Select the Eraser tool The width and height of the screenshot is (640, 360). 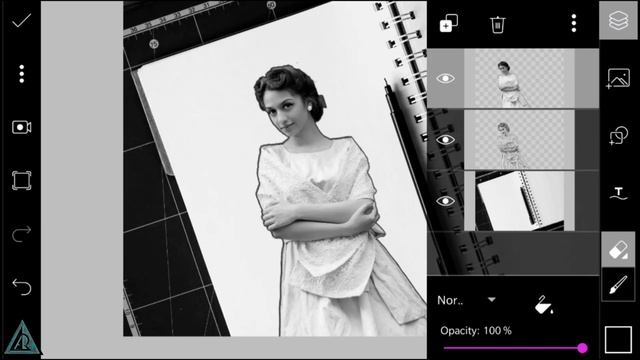618,250
